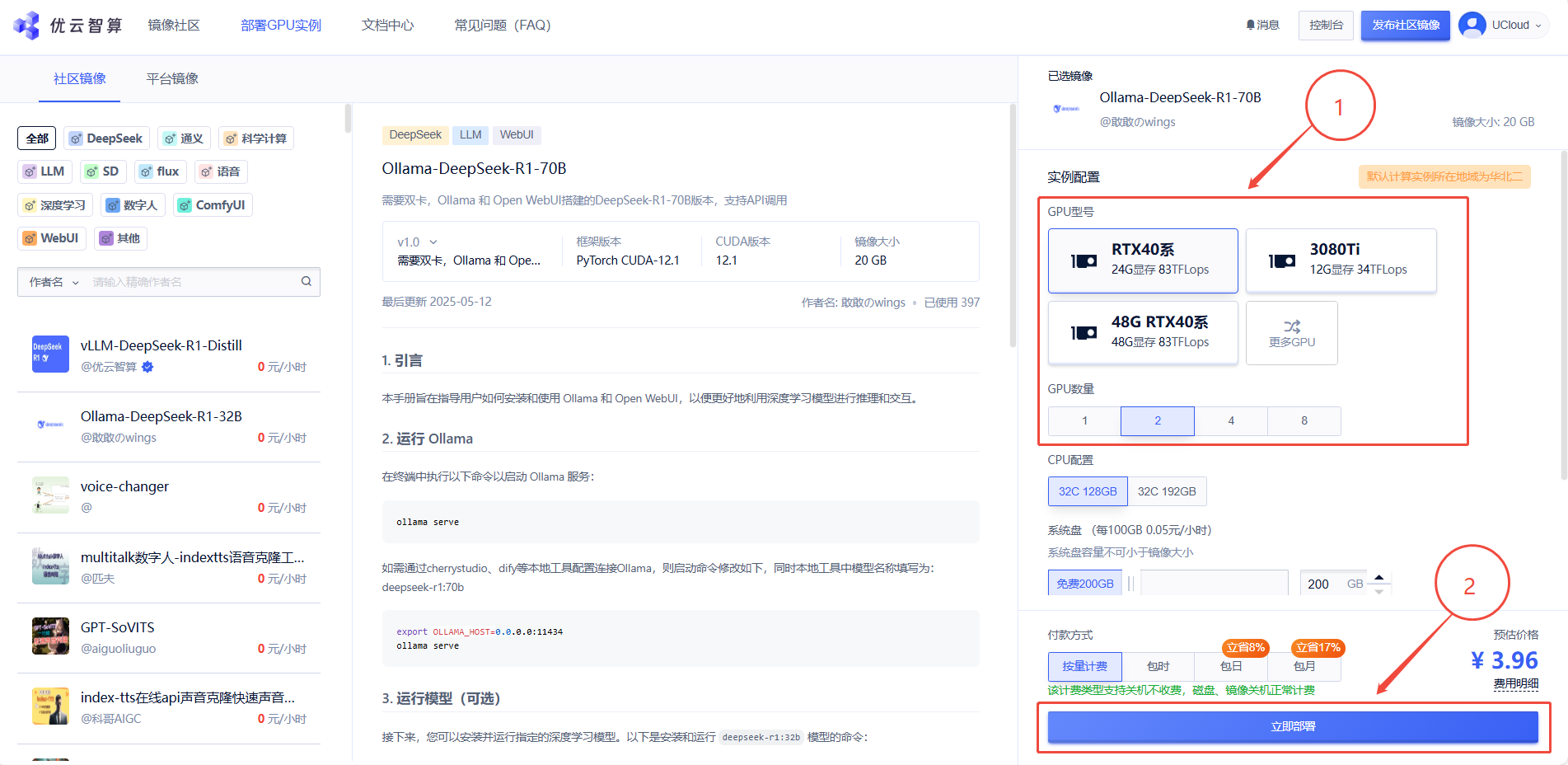
Task: Select 包日 payment method
Action: (x=1231, y=666)
